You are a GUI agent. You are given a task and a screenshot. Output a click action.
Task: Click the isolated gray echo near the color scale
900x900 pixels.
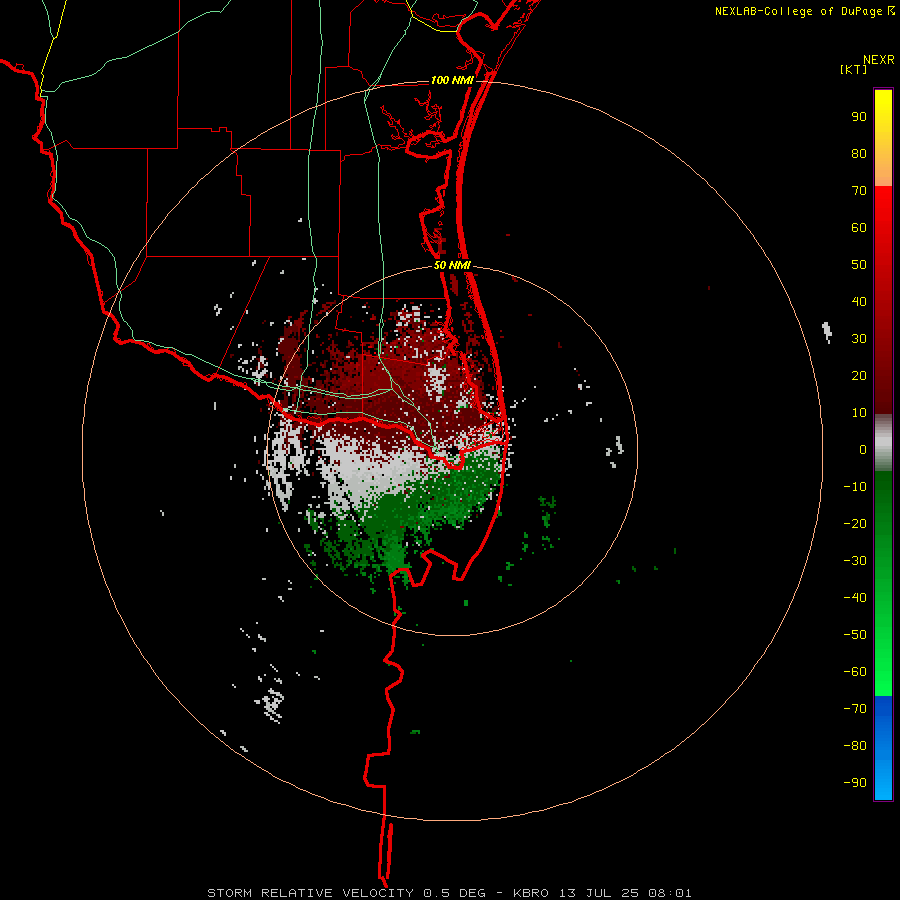click(827, 332)
